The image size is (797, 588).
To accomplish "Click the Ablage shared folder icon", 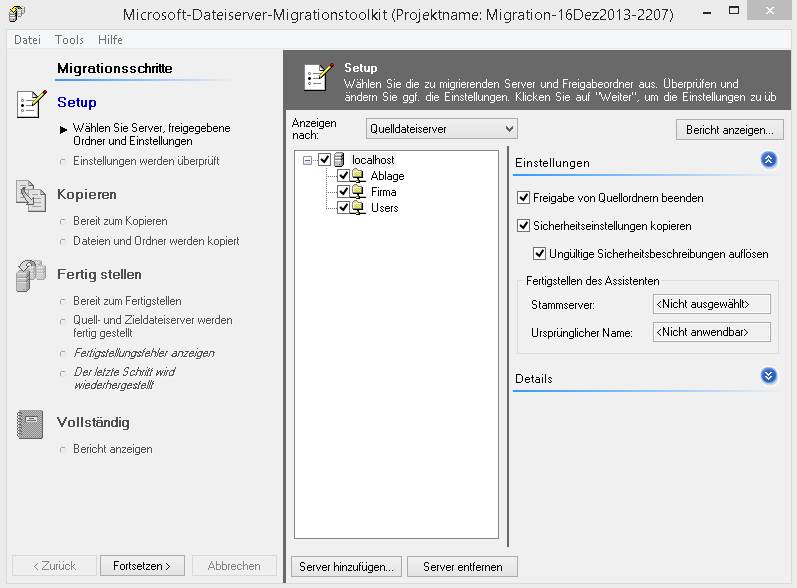I will point(358,176).
